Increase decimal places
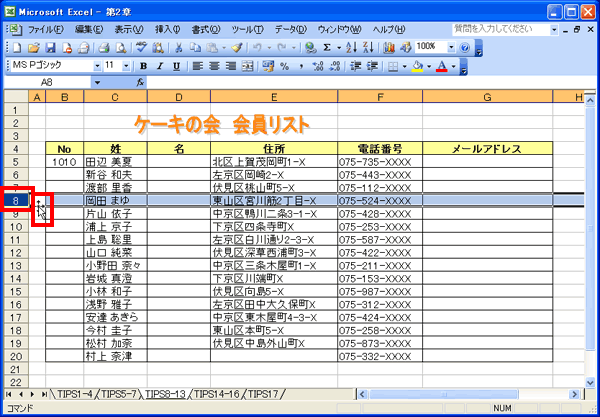Viewport: 600px width, 417px height. pyautogui.click(x=318, y=67)
